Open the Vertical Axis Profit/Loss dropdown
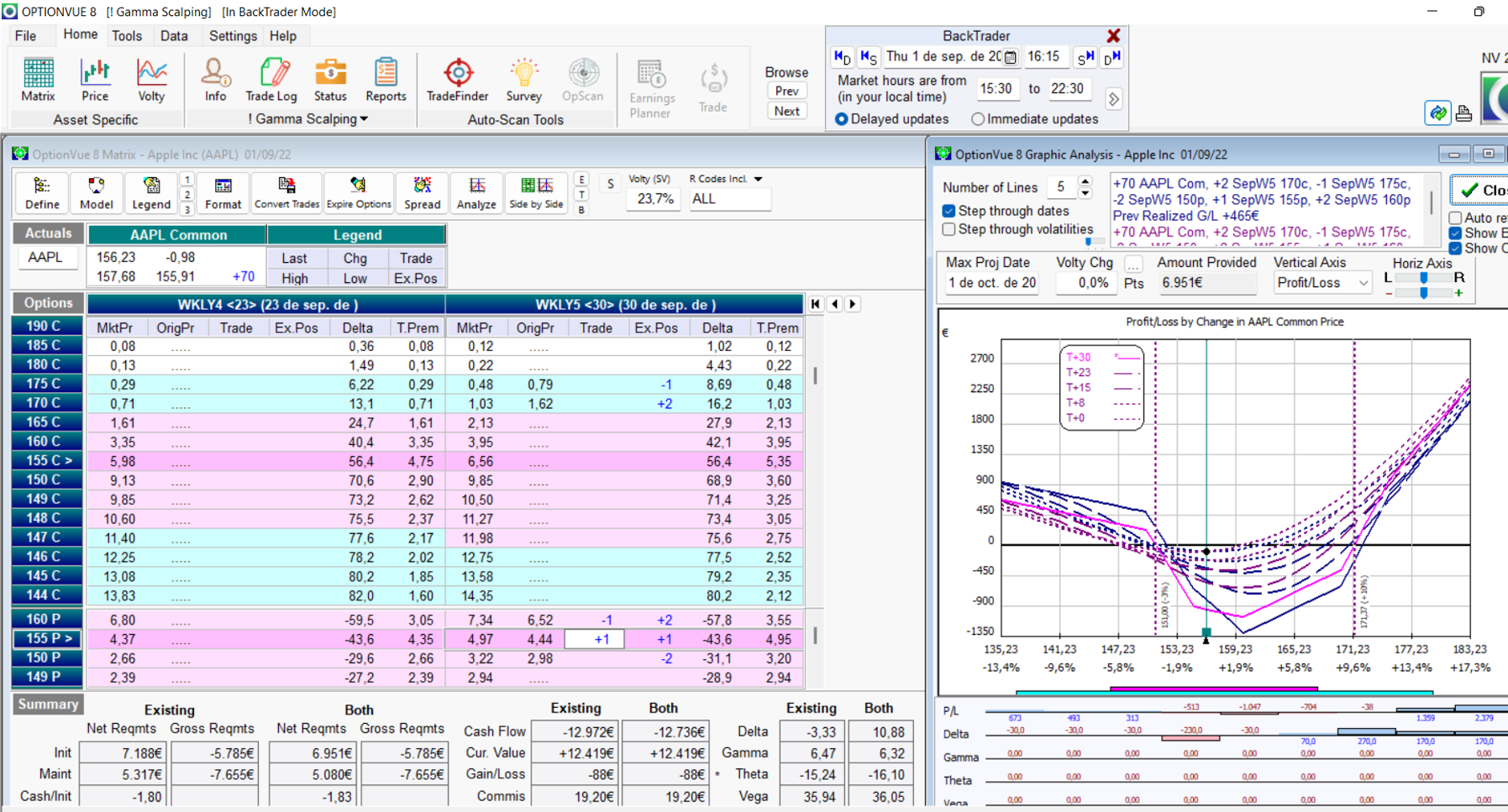This screenshot has width=1508, height=812. [1363, 283]
